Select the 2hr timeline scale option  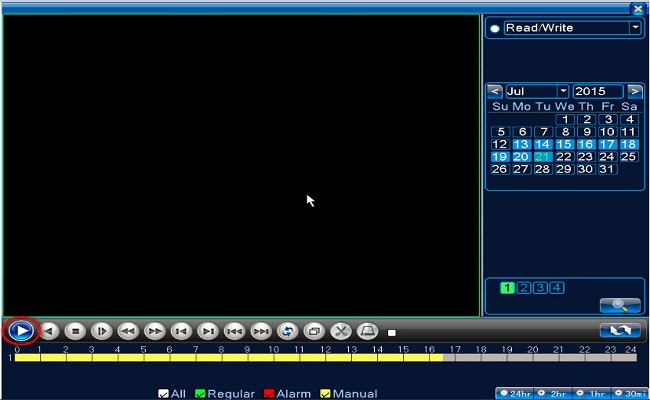click(x=554, y=394)
